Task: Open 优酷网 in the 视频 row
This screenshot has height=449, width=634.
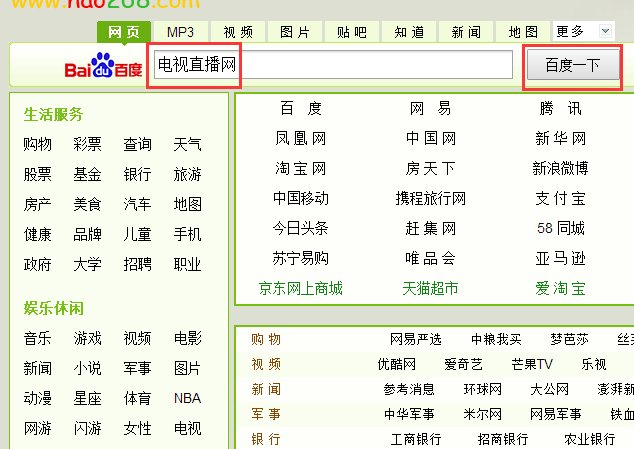Action: point(397,364)
